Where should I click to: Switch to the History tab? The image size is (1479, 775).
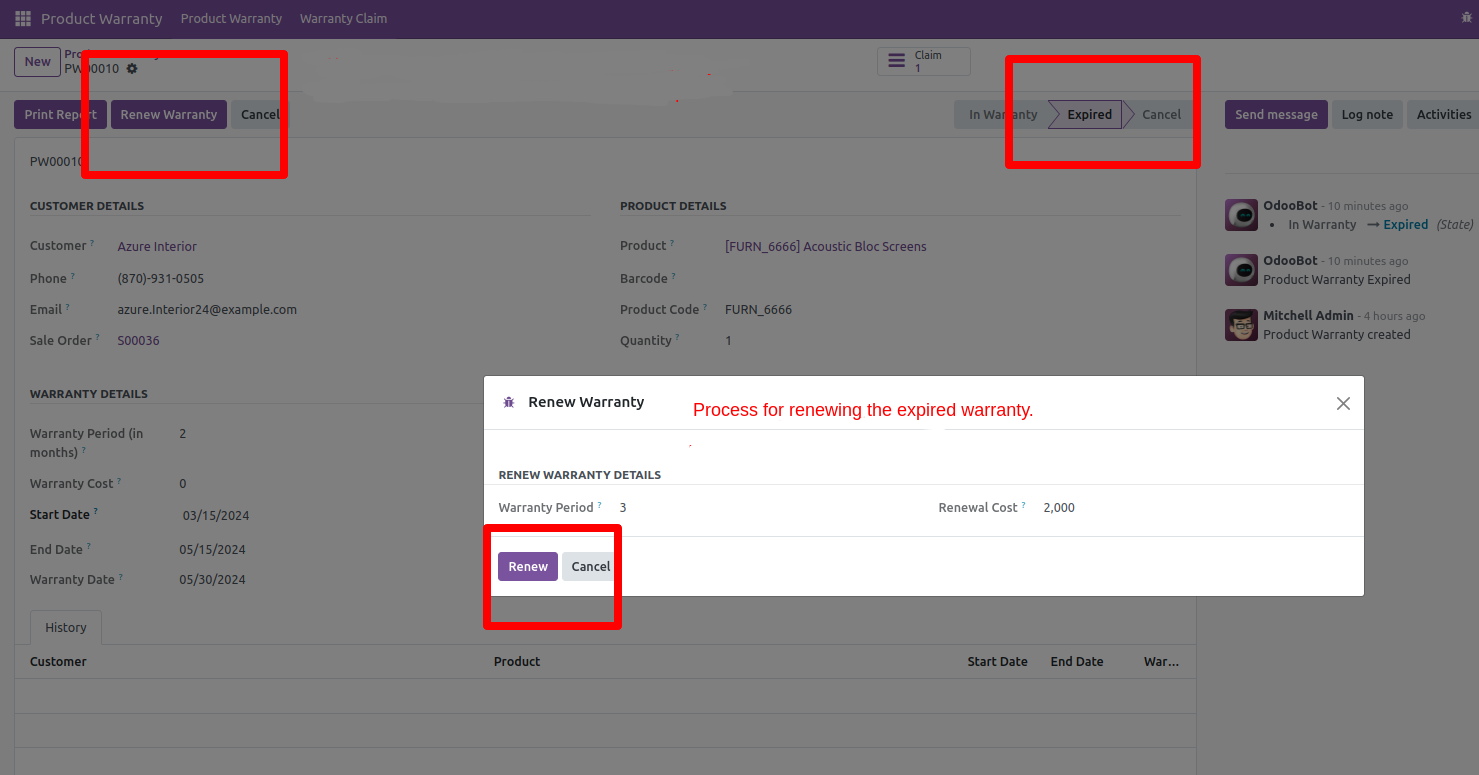(66, 628)
